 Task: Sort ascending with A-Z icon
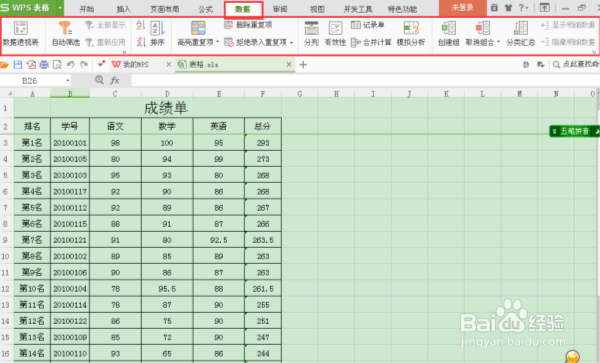pyautogui.click(x=140, y=25)
